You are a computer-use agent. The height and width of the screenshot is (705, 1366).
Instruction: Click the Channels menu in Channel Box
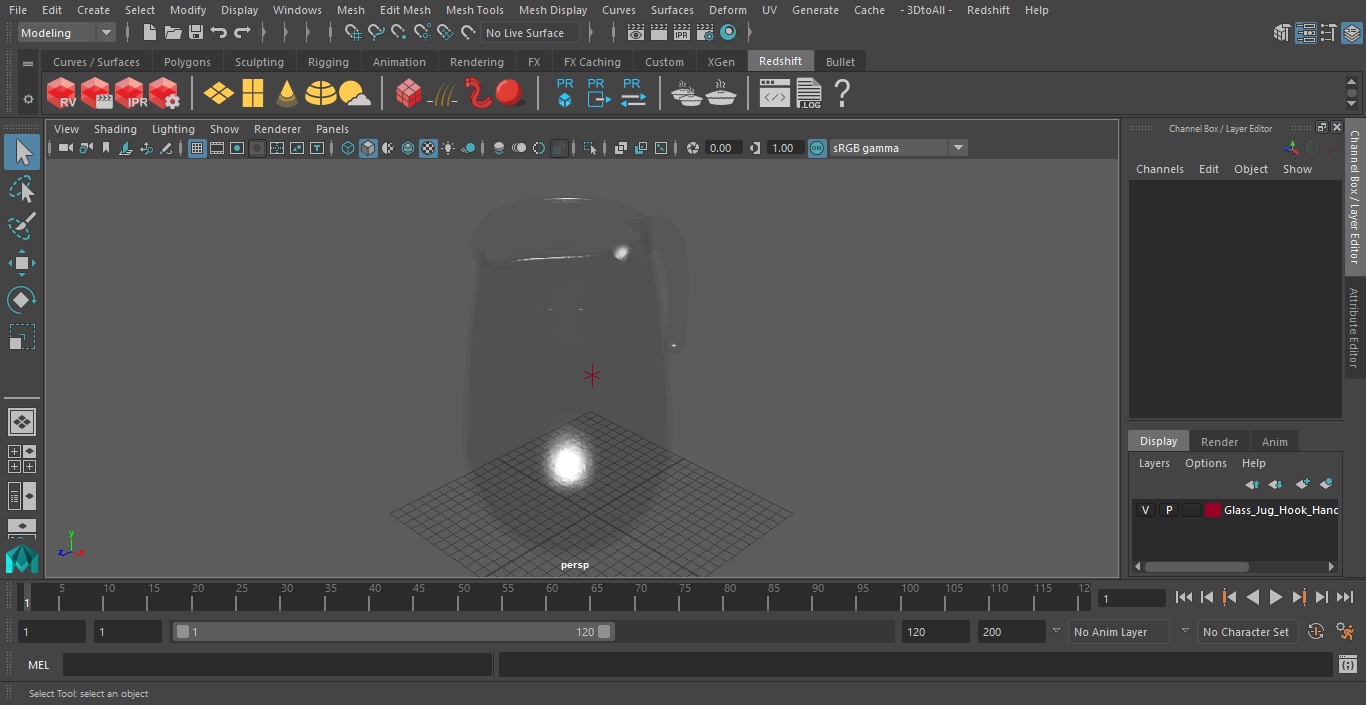[x=1159, y=169]
